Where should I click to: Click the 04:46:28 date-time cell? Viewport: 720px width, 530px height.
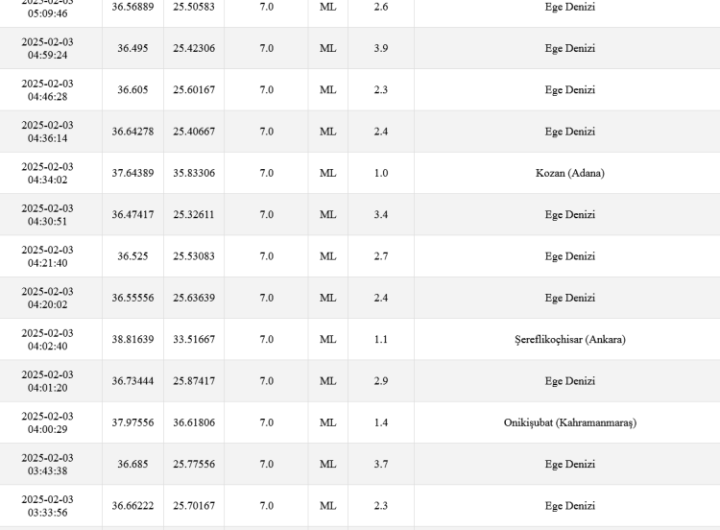pos(48,90)
